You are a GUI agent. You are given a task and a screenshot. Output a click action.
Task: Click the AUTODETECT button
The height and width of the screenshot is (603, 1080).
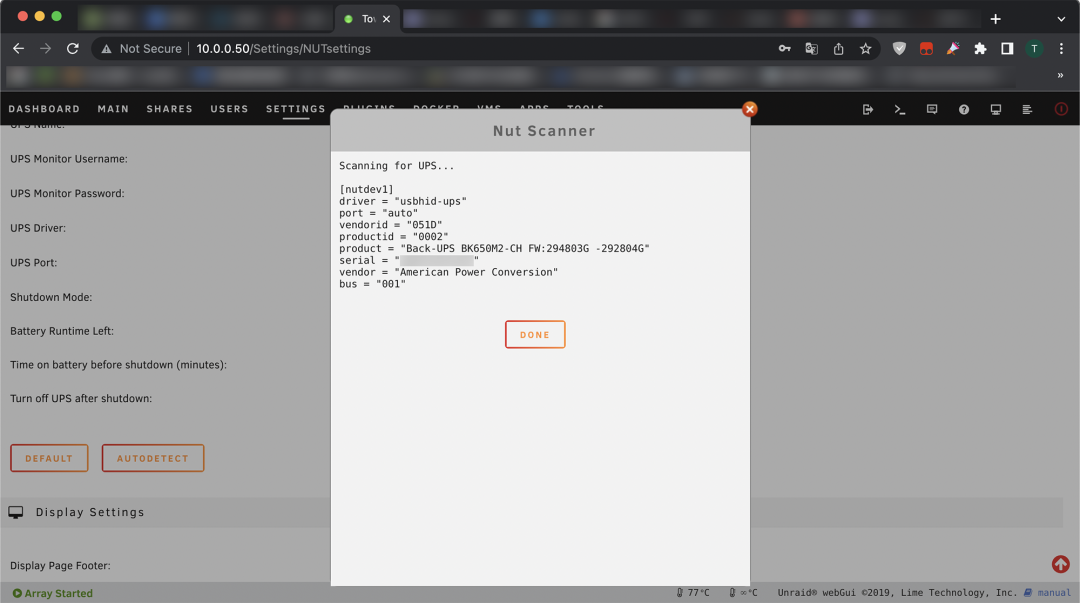pyautogui.click(x=153, y=458)
